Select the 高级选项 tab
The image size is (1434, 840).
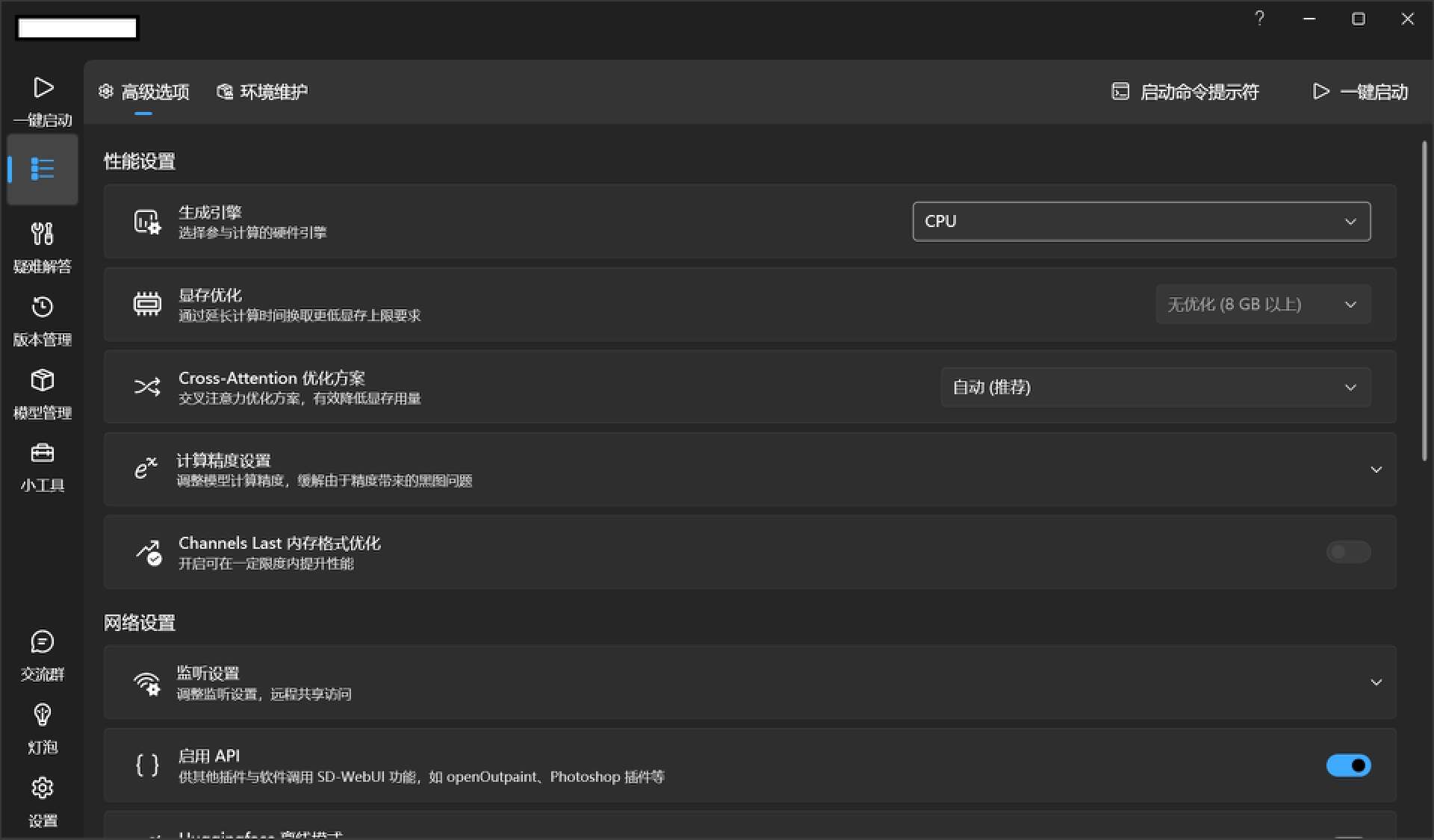[144, 92]
